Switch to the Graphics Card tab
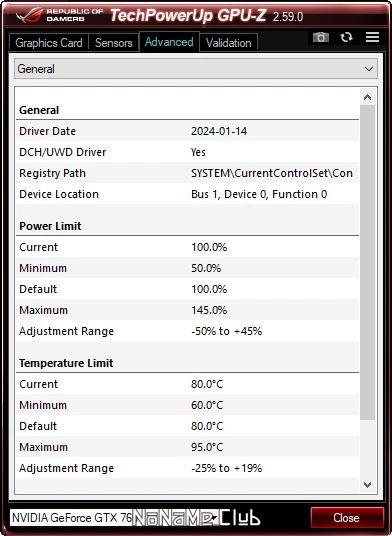Image resolution: width=392 pixels, height=536 pixels. tap(49, 43)
